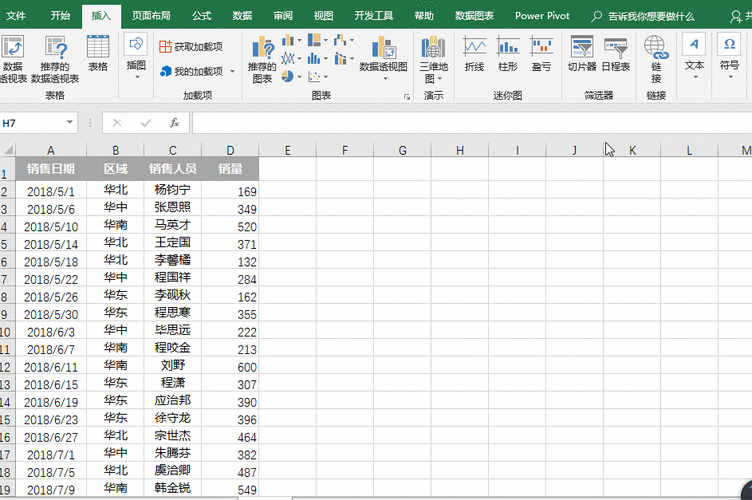The image size is (752, 500).
Task: Select row 7 header
Action: (7, 279)
